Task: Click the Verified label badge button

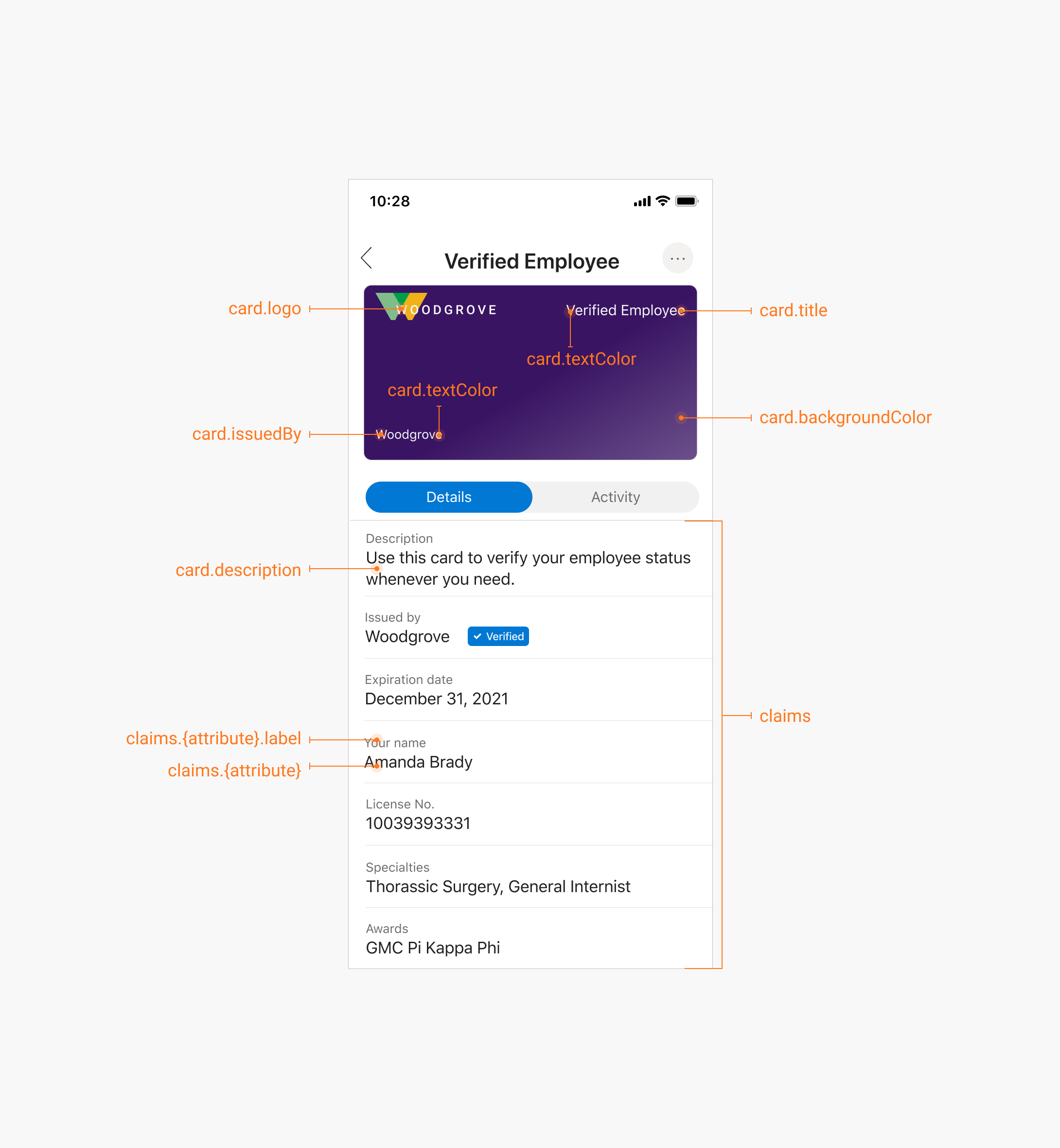Action: point(498,636)
